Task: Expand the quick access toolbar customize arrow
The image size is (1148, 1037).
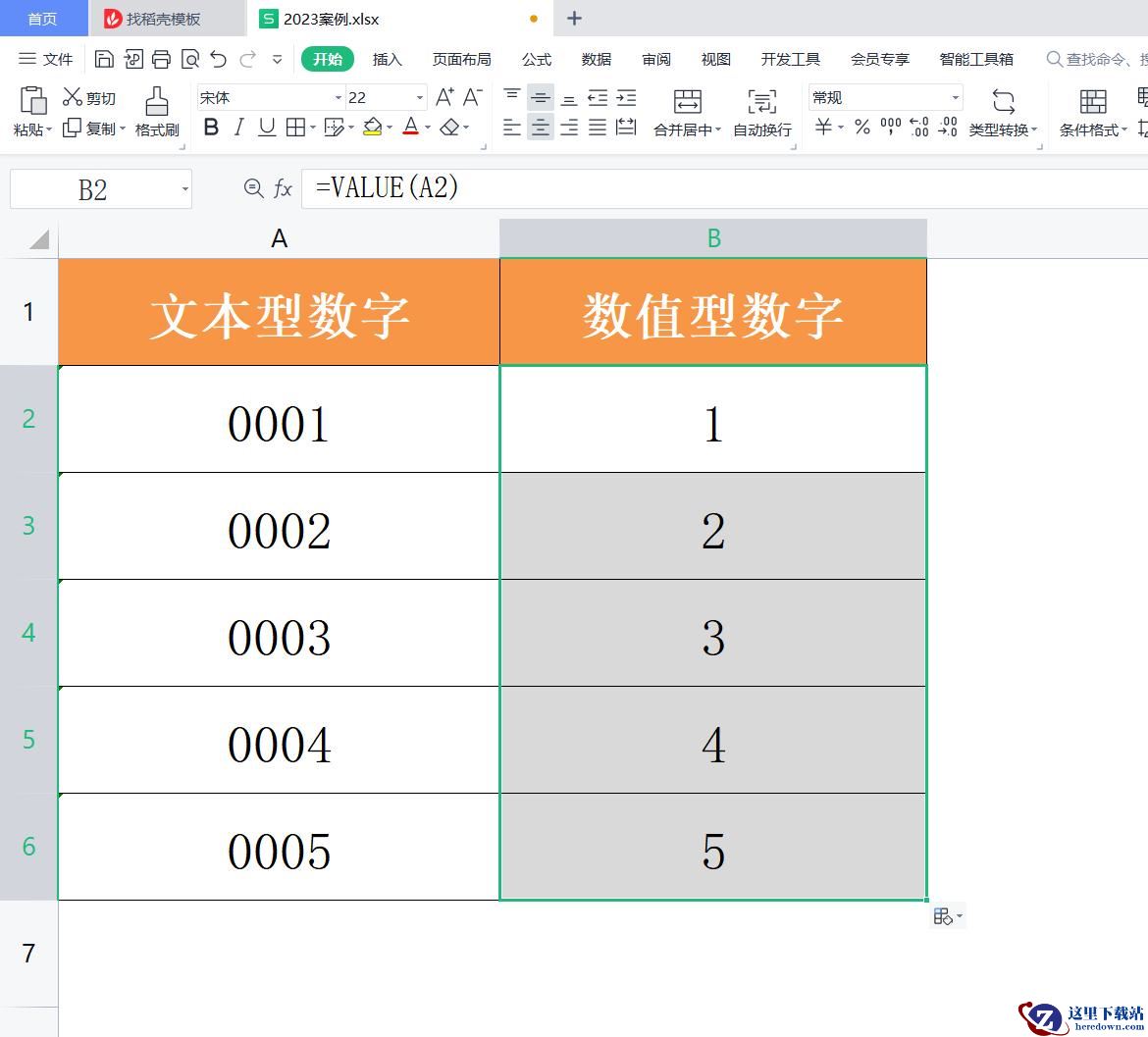Action: pyautogui.click(x=277, y=59)
